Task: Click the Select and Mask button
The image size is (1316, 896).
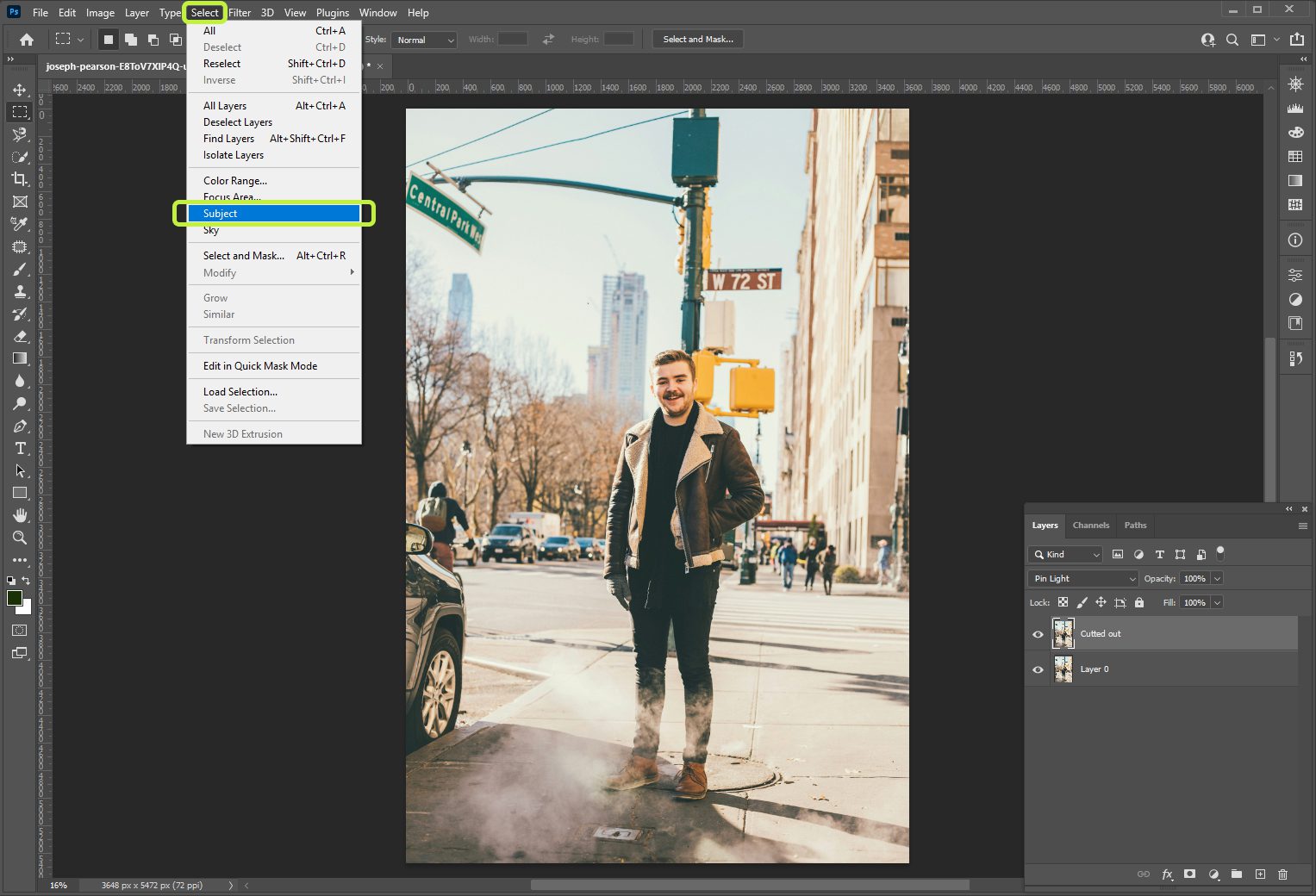Action: 698,39
